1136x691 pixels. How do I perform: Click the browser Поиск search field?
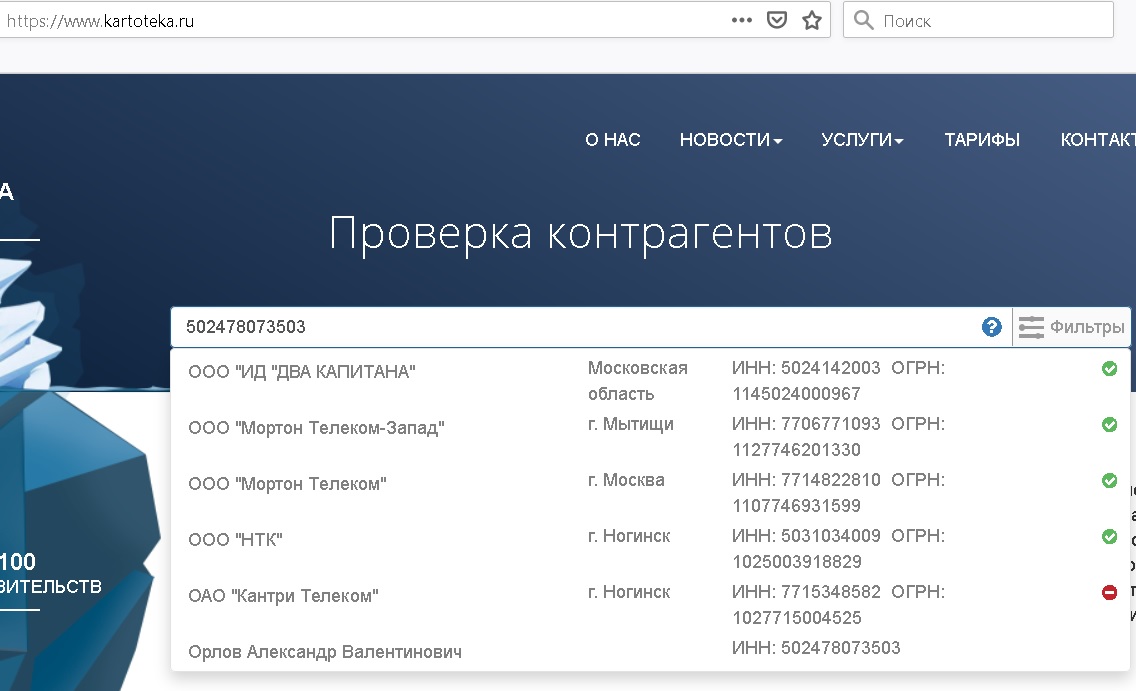point(978,20)
